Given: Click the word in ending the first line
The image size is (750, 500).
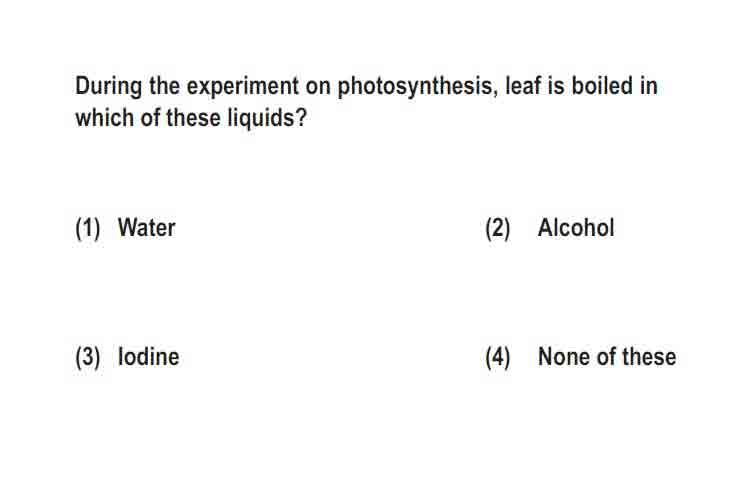Looking at the screenshot, I should (x=649, y=86).
